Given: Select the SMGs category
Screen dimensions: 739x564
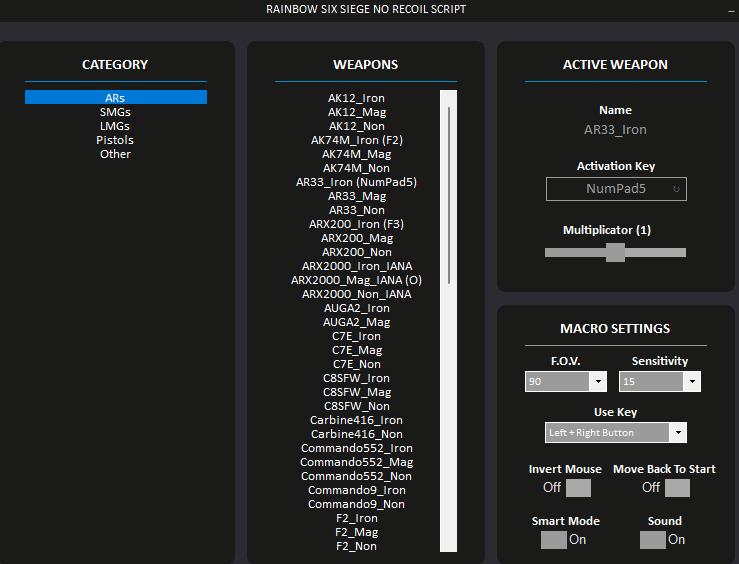Looking at the screenshot, I should tap(115, 112).
